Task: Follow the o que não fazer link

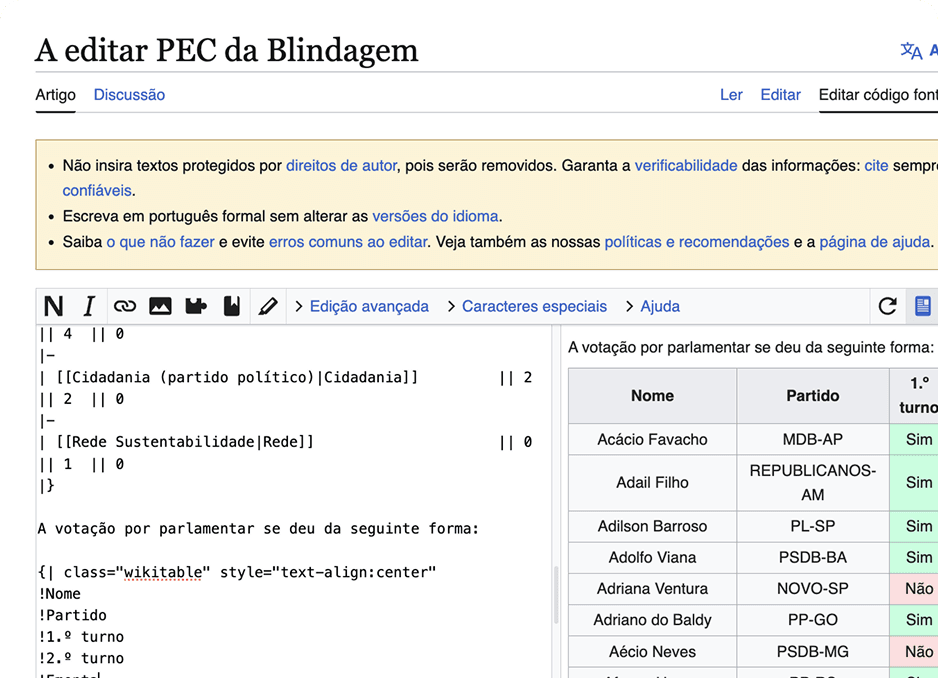Action: click(160, 242)
